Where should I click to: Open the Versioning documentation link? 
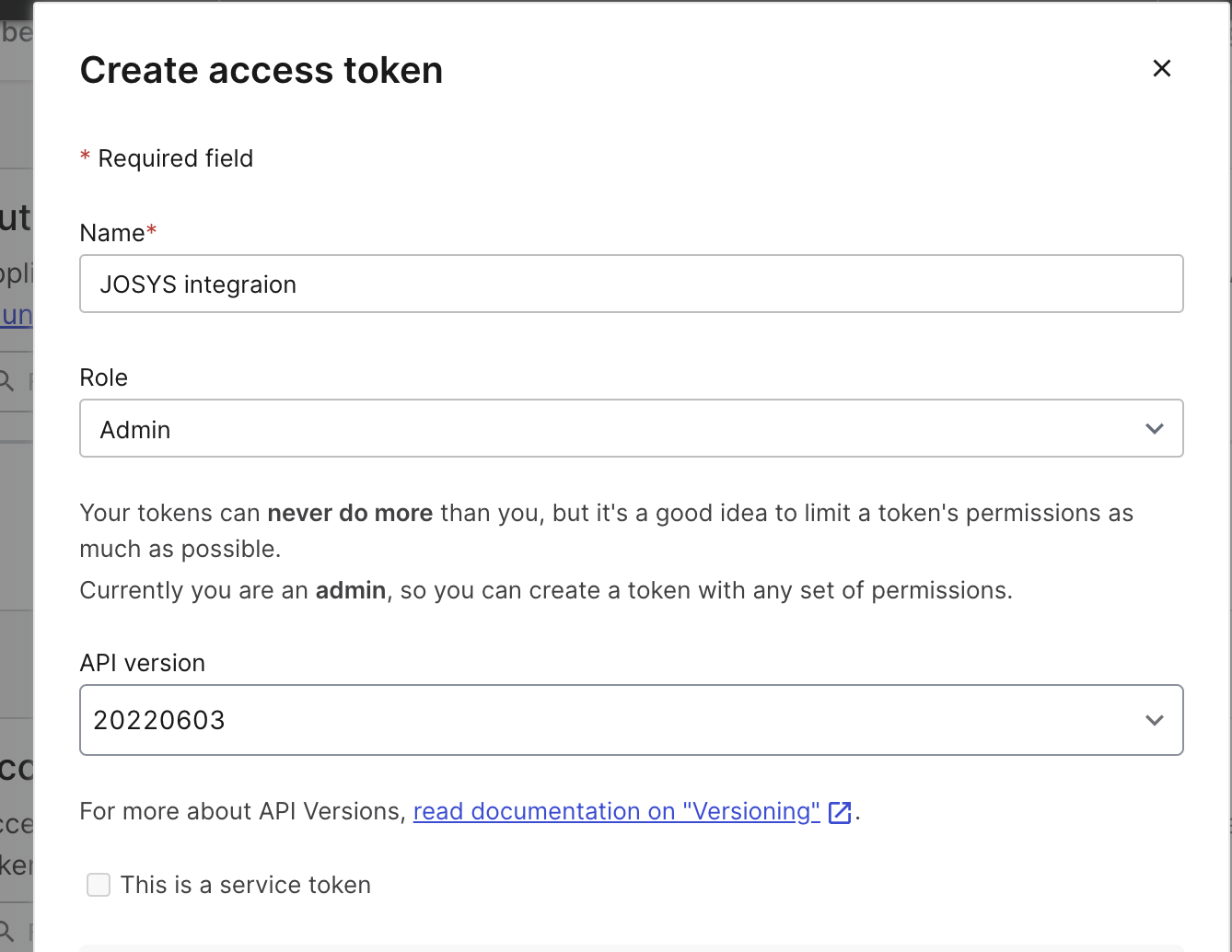point(616,811)
